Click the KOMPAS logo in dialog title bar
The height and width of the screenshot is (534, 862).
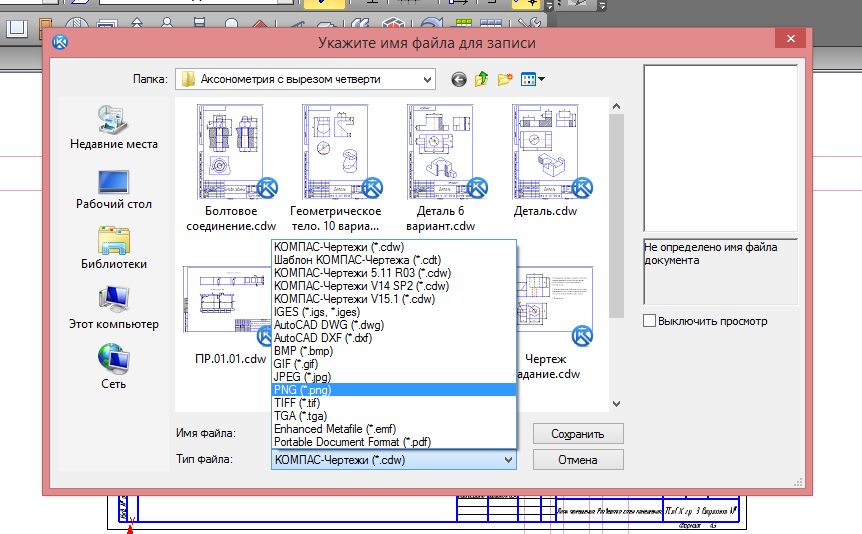[x=60, y=42]
